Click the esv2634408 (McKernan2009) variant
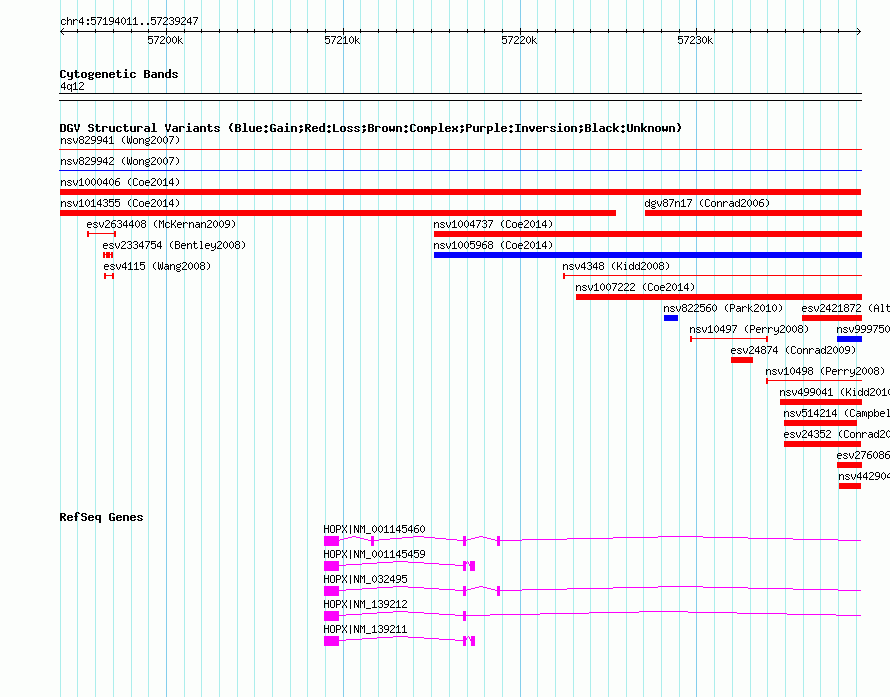890x697 pixels. (102, 234)
